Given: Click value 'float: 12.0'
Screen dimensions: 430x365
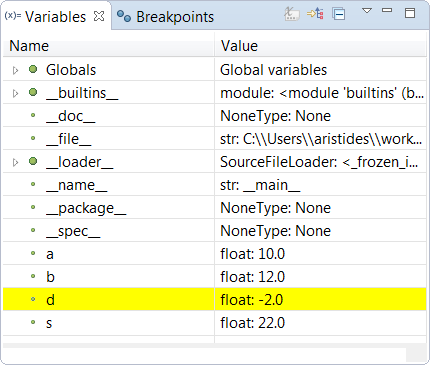Looking at the screenshot, I should pyautogui.click(x=252, y=277).
